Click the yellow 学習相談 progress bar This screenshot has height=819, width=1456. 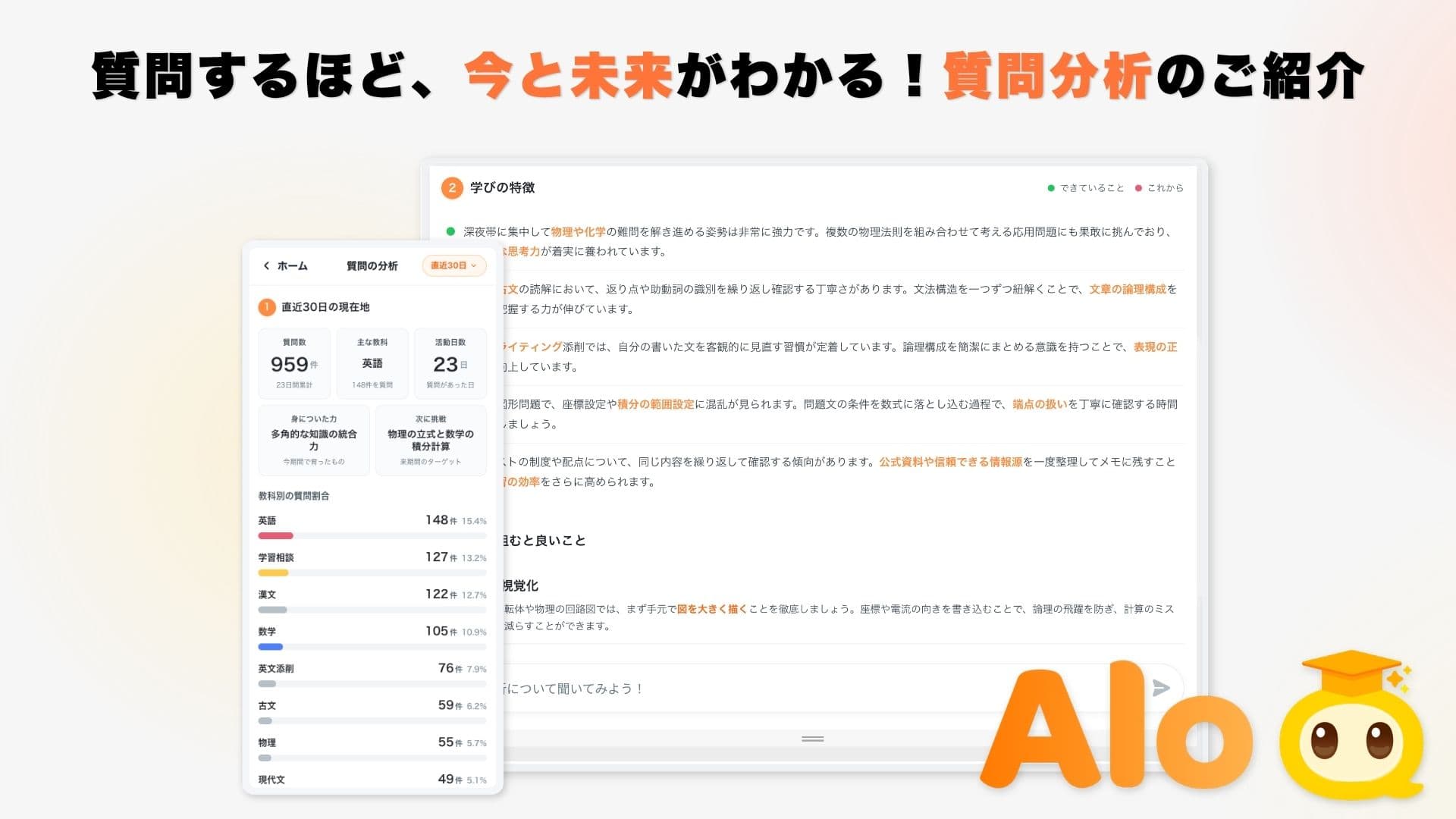[273, 573]
